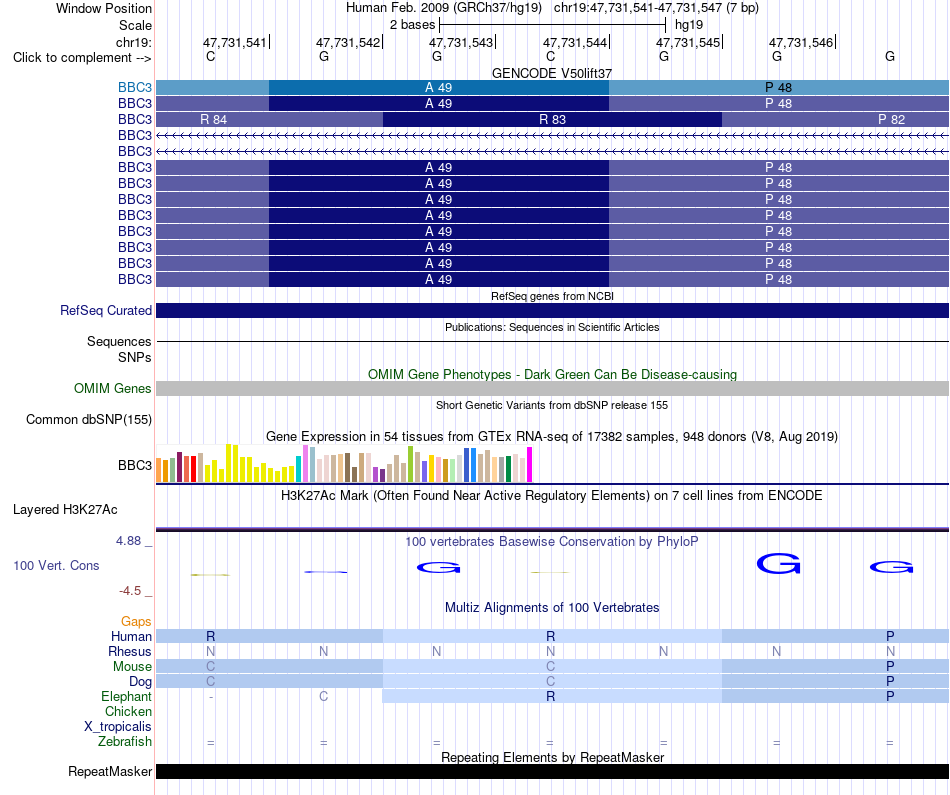The image size is (950, 795).
Task: Select the X_tropicalis alignment row label
Action: point(118,727)
